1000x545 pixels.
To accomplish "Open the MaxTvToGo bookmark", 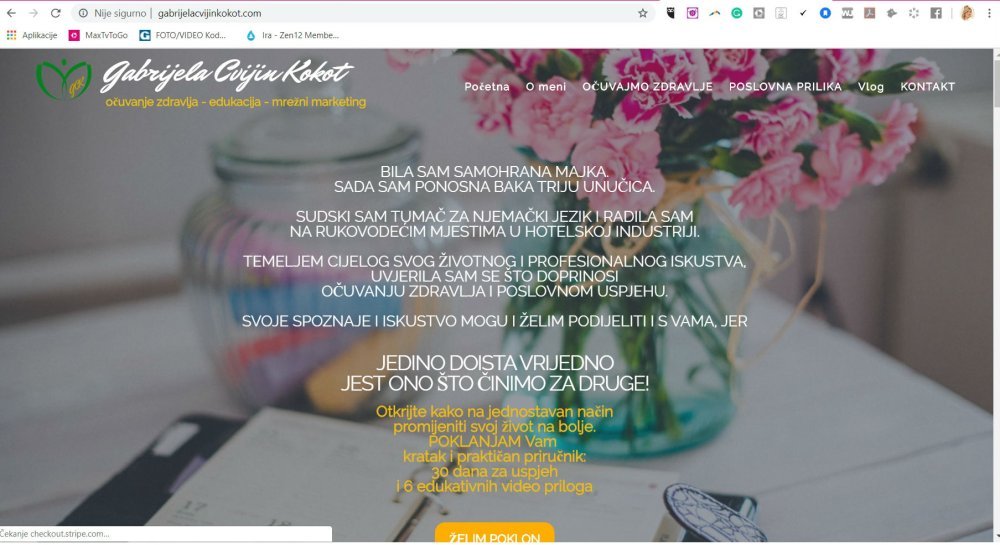I will (x=98, y=36).
